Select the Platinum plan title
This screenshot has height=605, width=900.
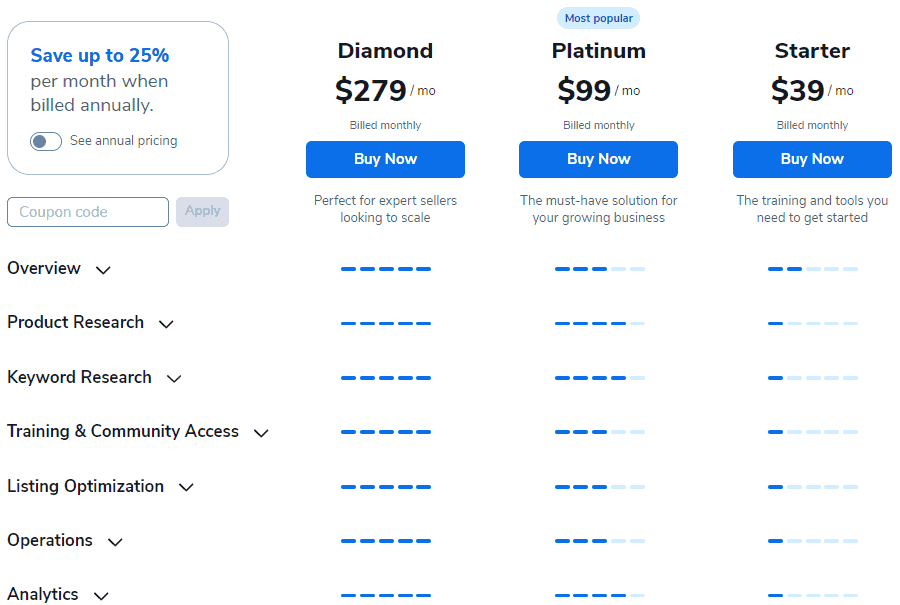tap(598, 51)
